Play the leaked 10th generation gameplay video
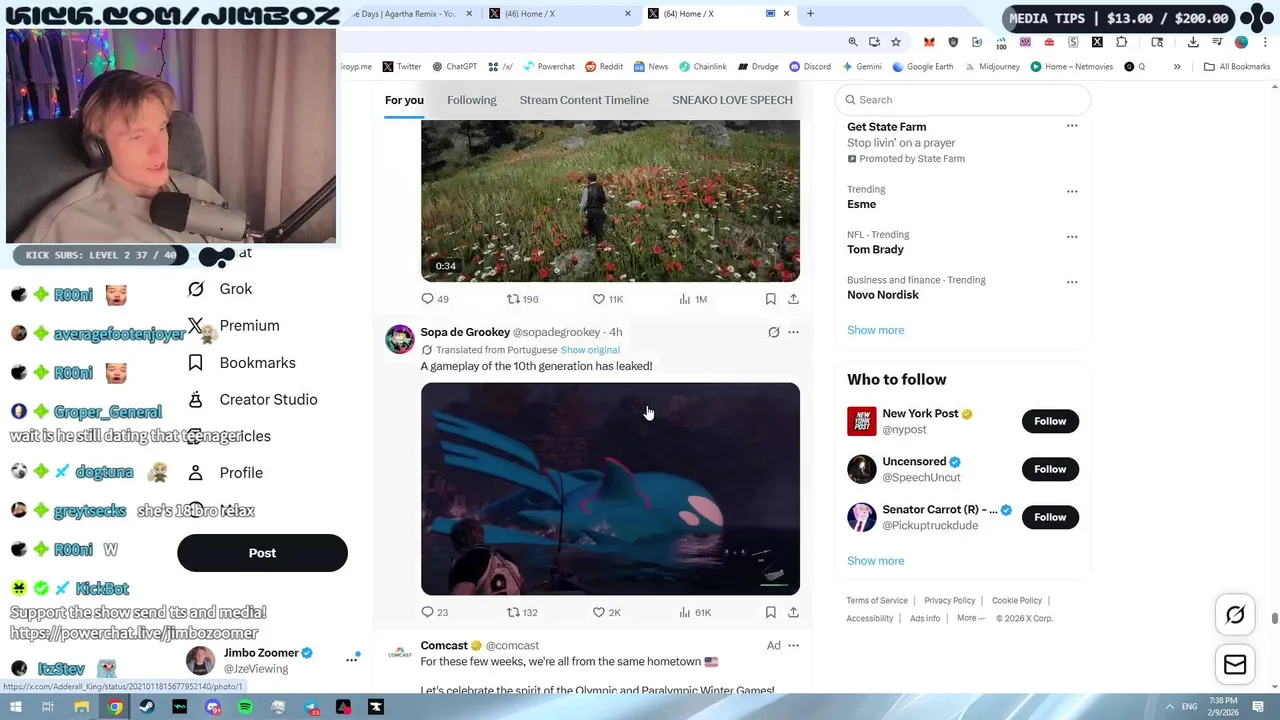Viewport: 1280px width, 720px height. (610, 489)
